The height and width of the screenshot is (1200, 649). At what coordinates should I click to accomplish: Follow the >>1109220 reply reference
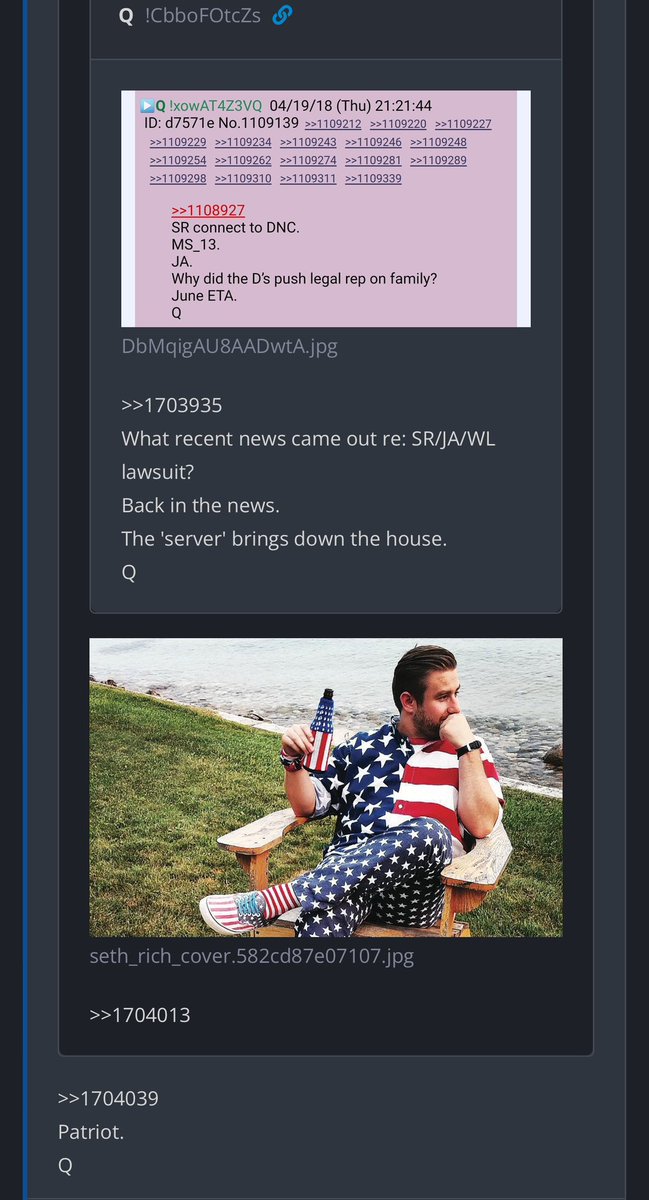click(398, 124)
